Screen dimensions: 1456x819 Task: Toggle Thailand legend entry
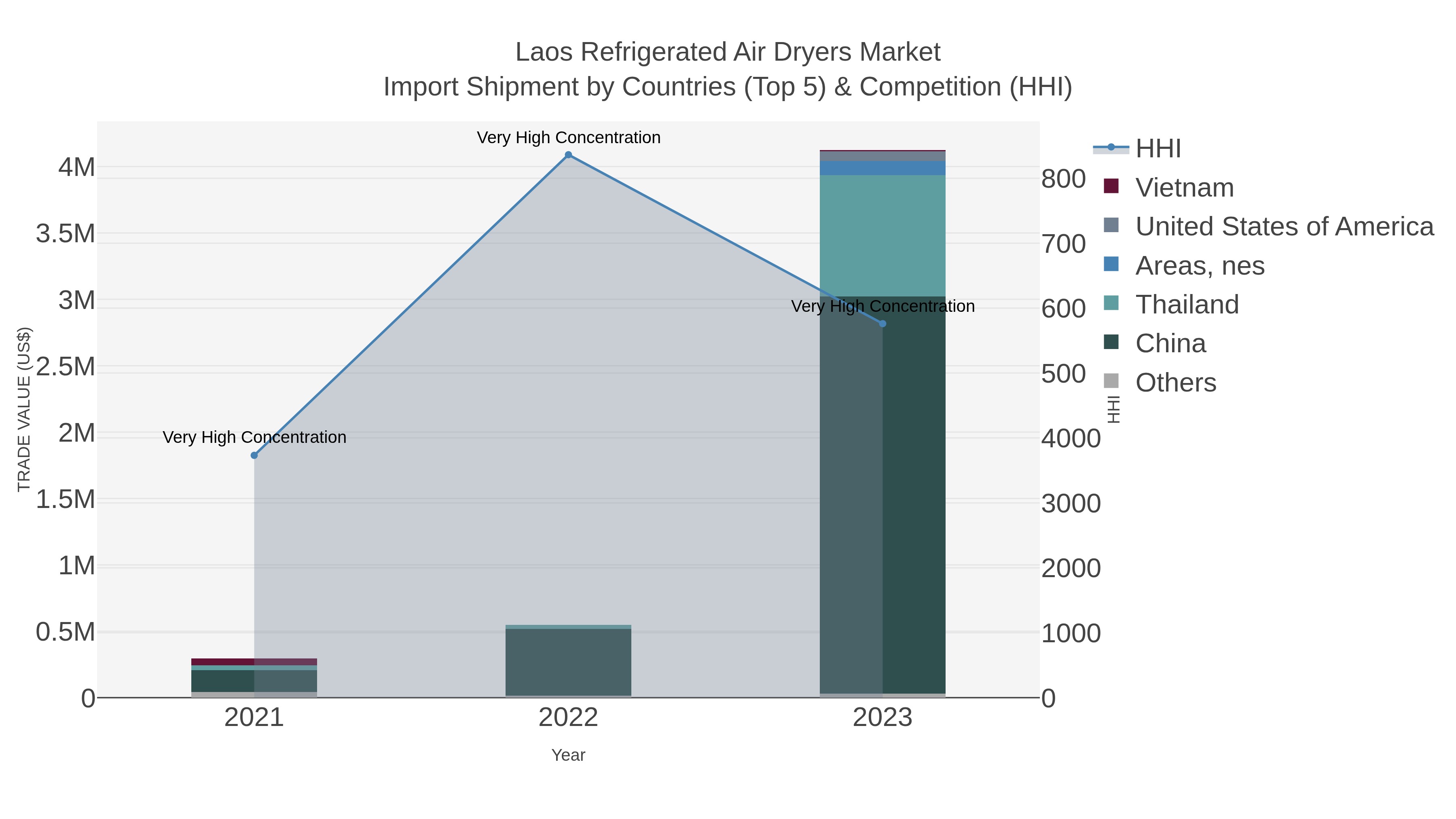[1171, 305]
